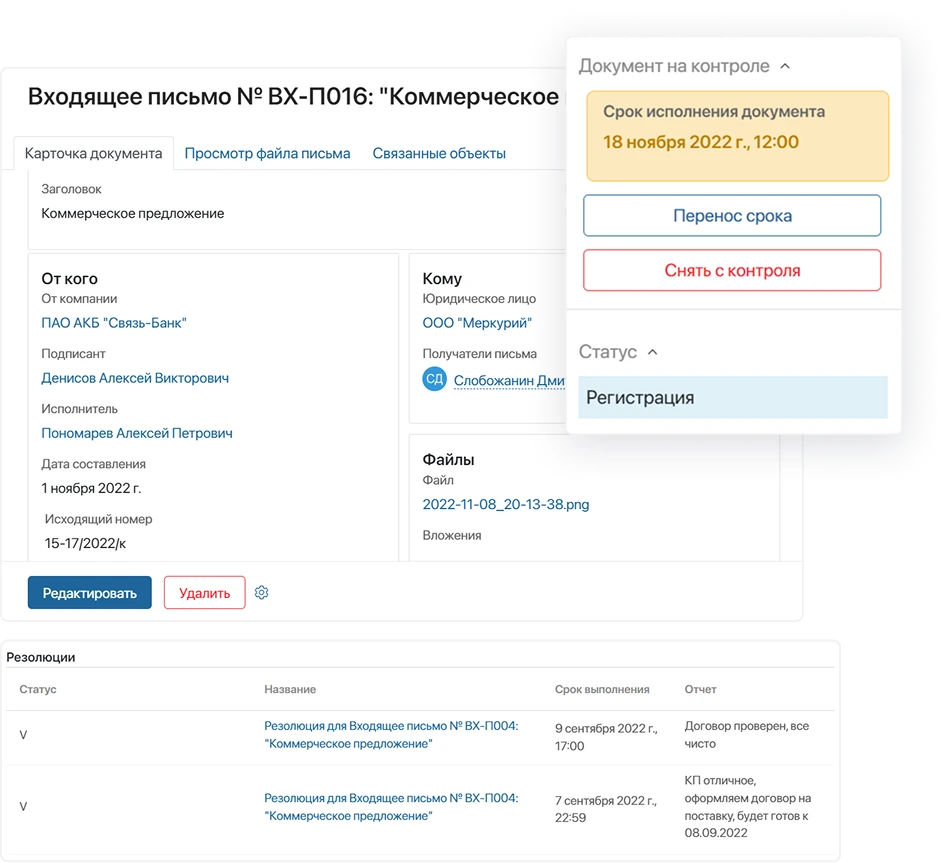The height and width of the screenshot is (863, 949).
Task: Open the file 2022-11-08_20-13-38.png
Action: (x=505, y=505)
